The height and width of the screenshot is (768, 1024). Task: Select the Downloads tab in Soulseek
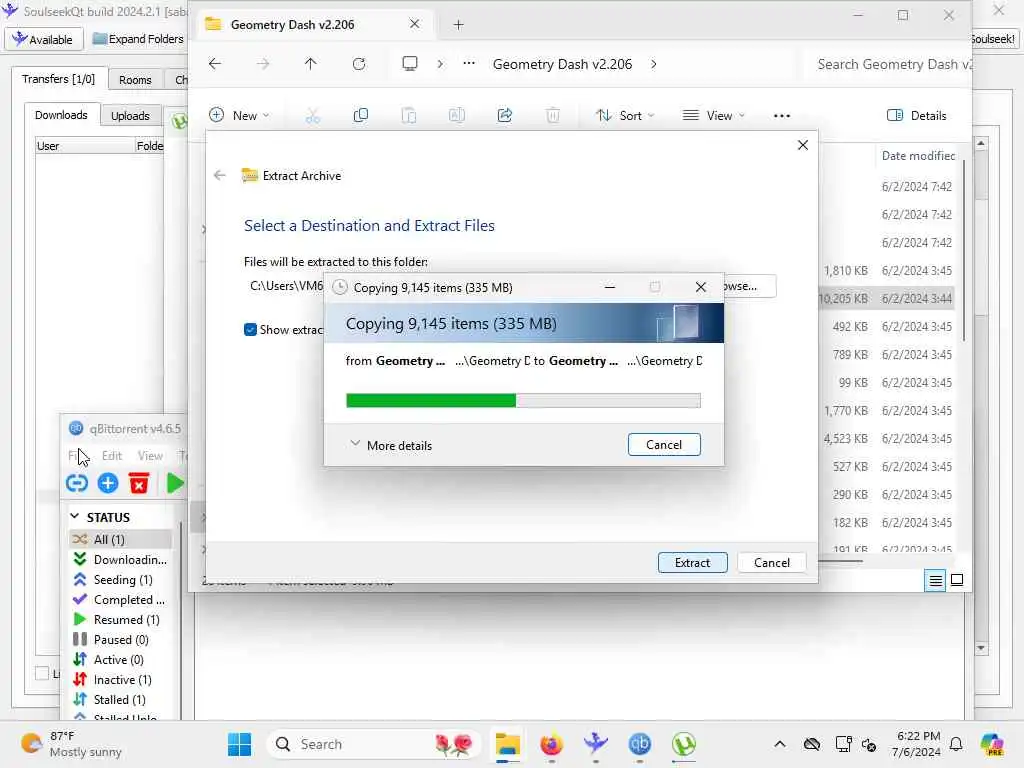(x=61, y=115)
